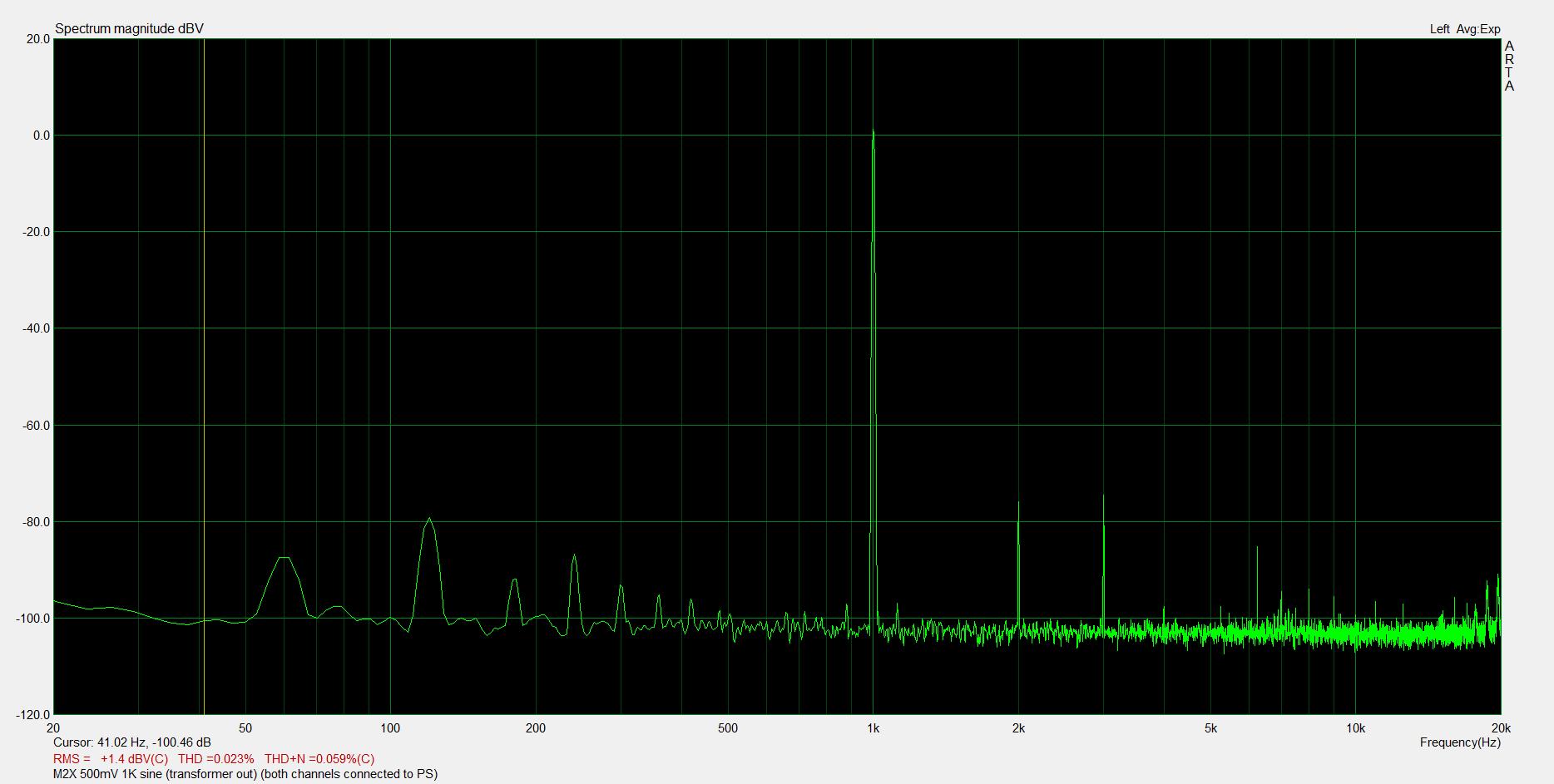Click the '-80.0' y-axis label
The width and height of the screenshot is (1554, 784).
point(37,522)
